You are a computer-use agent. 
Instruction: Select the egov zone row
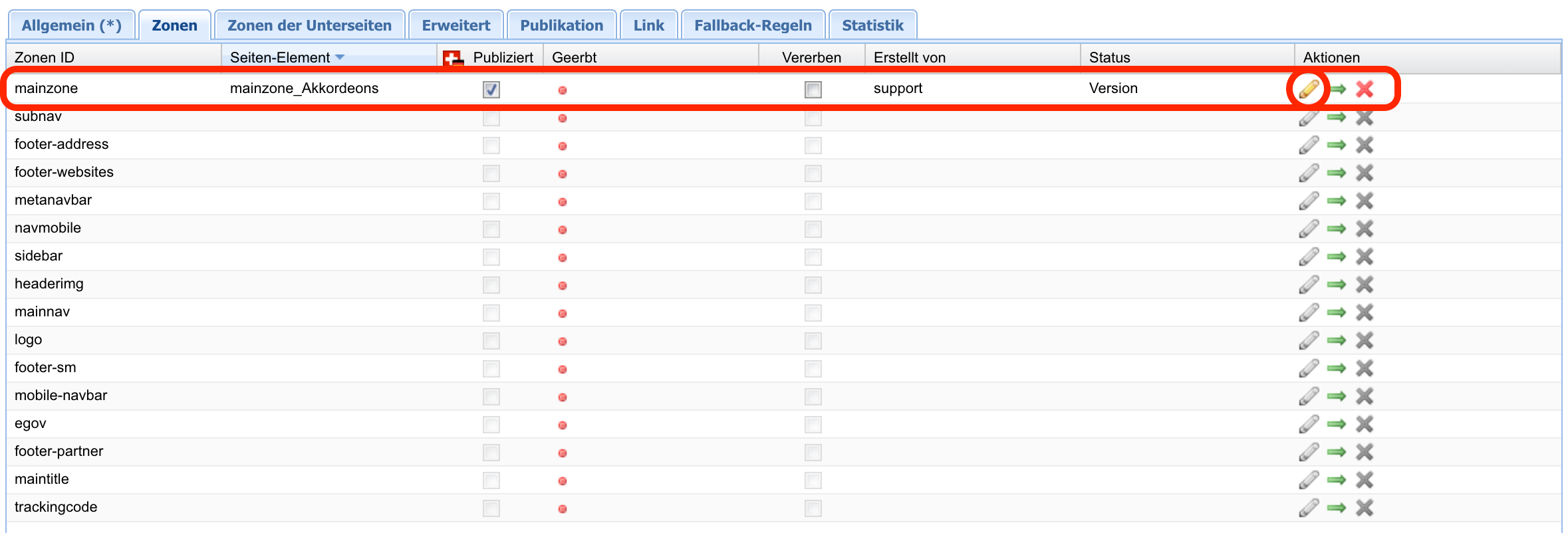click(783, 424)
